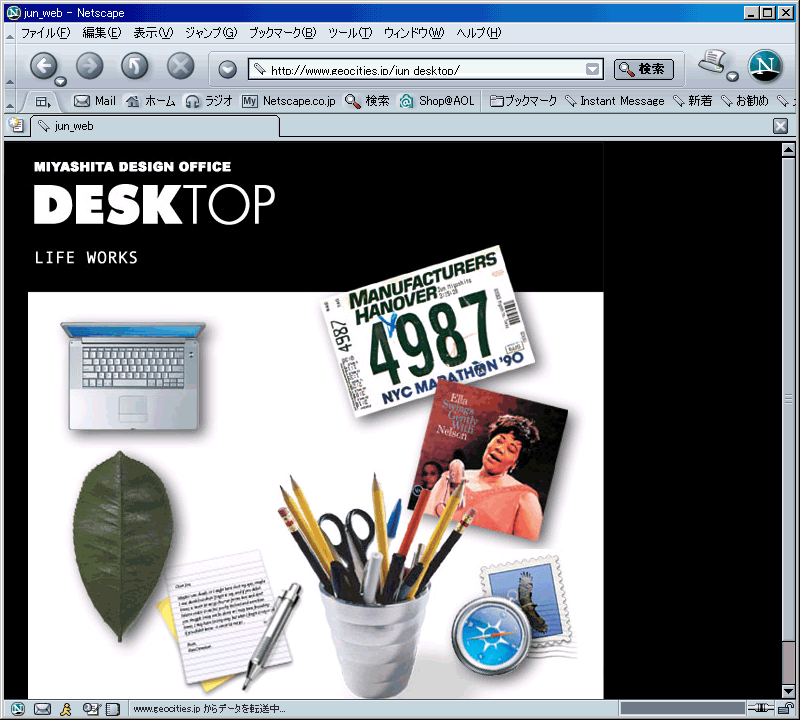Click the laptop image on the page
The width and height of the screenshot is (800, 720).
click(133, 376)
